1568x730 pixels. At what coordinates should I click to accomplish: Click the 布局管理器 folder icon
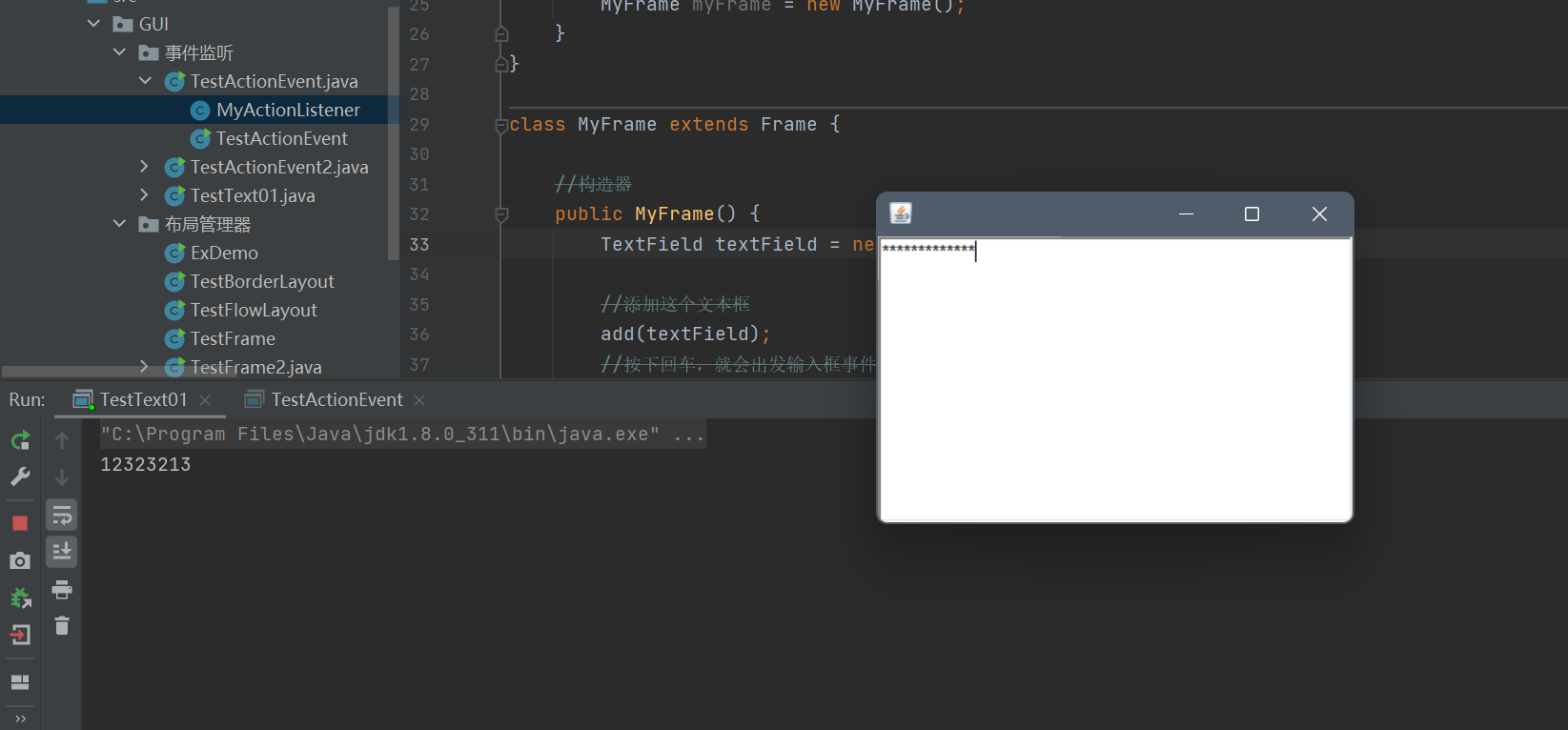(149, 224)
